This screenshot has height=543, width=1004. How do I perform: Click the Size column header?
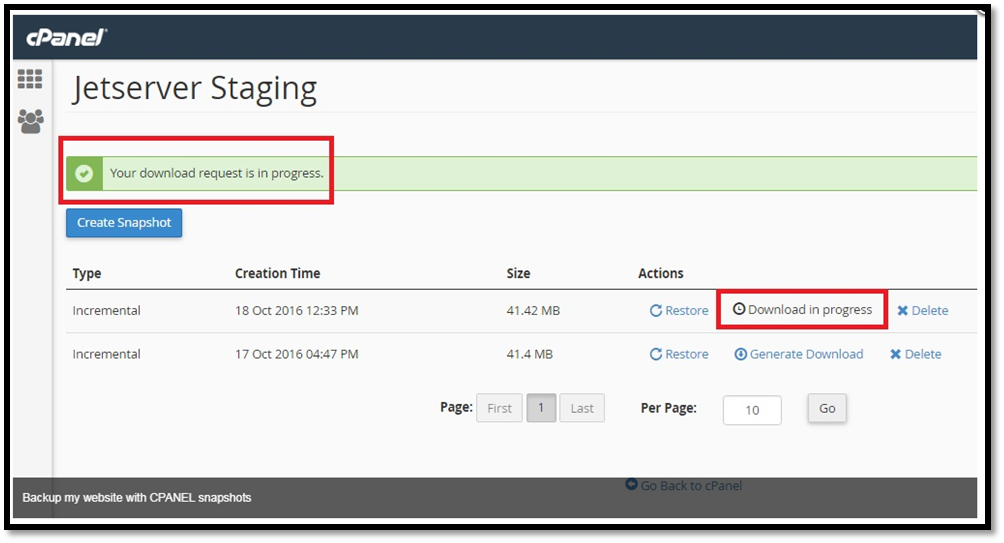pos(518,273)
